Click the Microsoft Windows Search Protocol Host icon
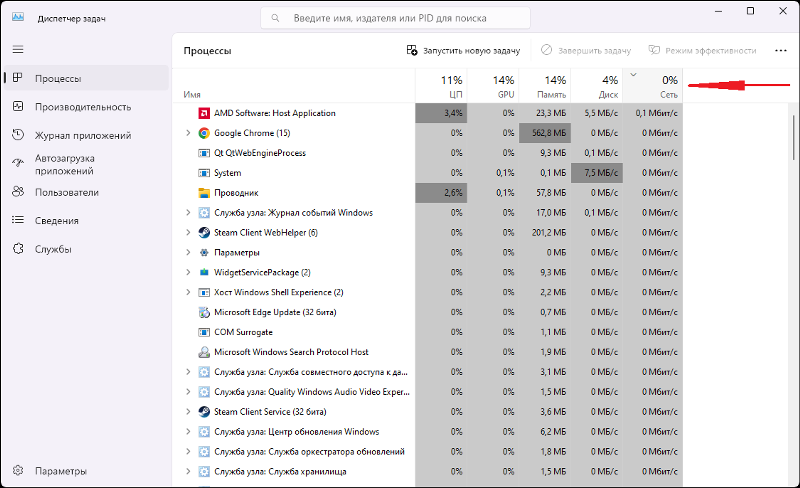This screenshot has width=800, height=488. [204, 352]
